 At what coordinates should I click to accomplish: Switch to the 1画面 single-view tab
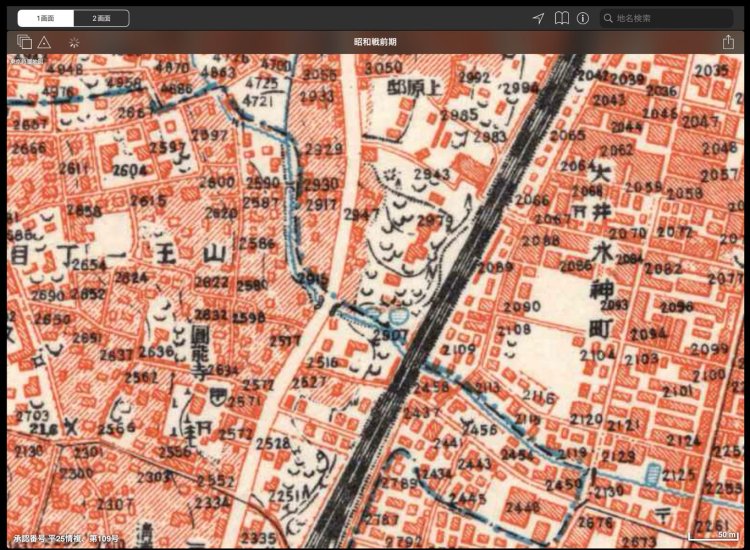tap(46, 18)
